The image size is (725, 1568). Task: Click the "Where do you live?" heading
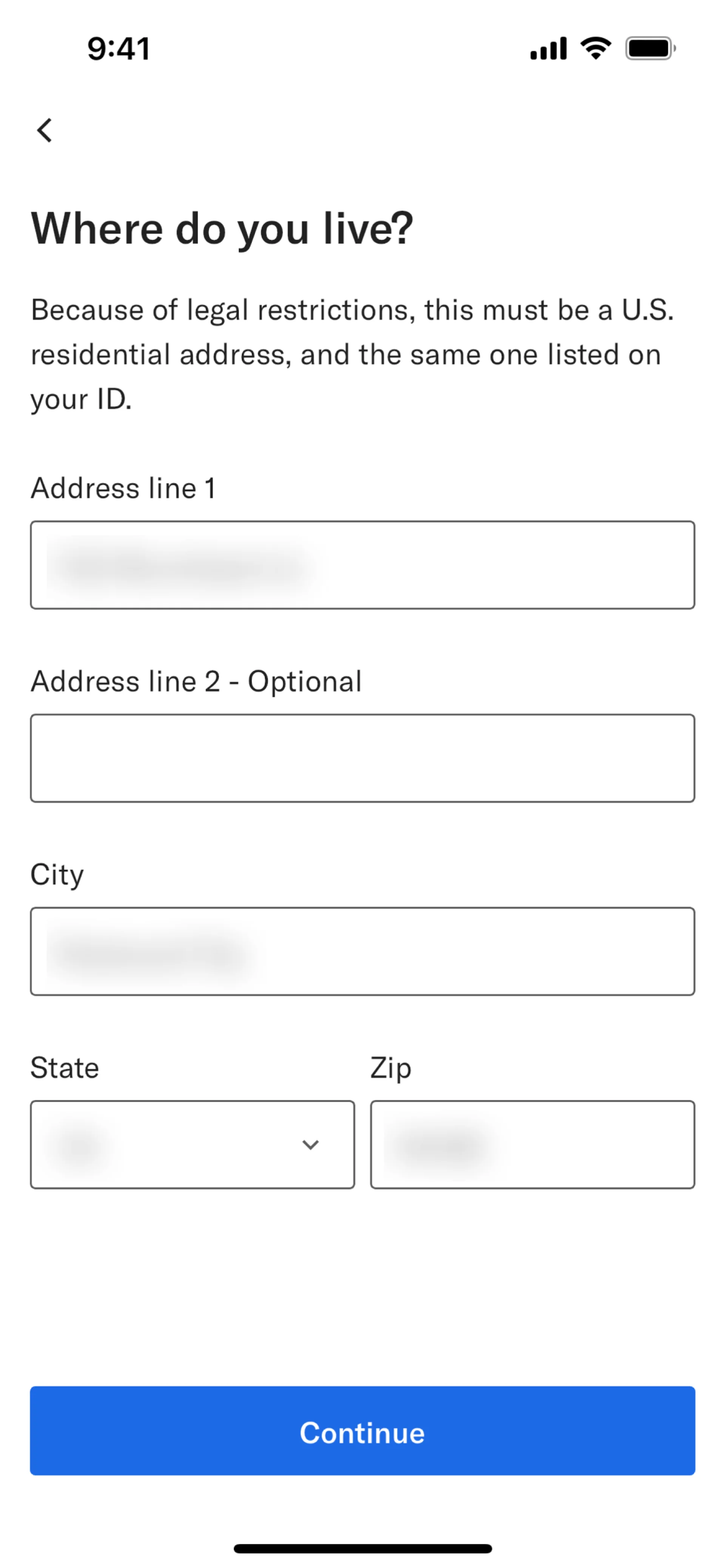tap(222, 229)
